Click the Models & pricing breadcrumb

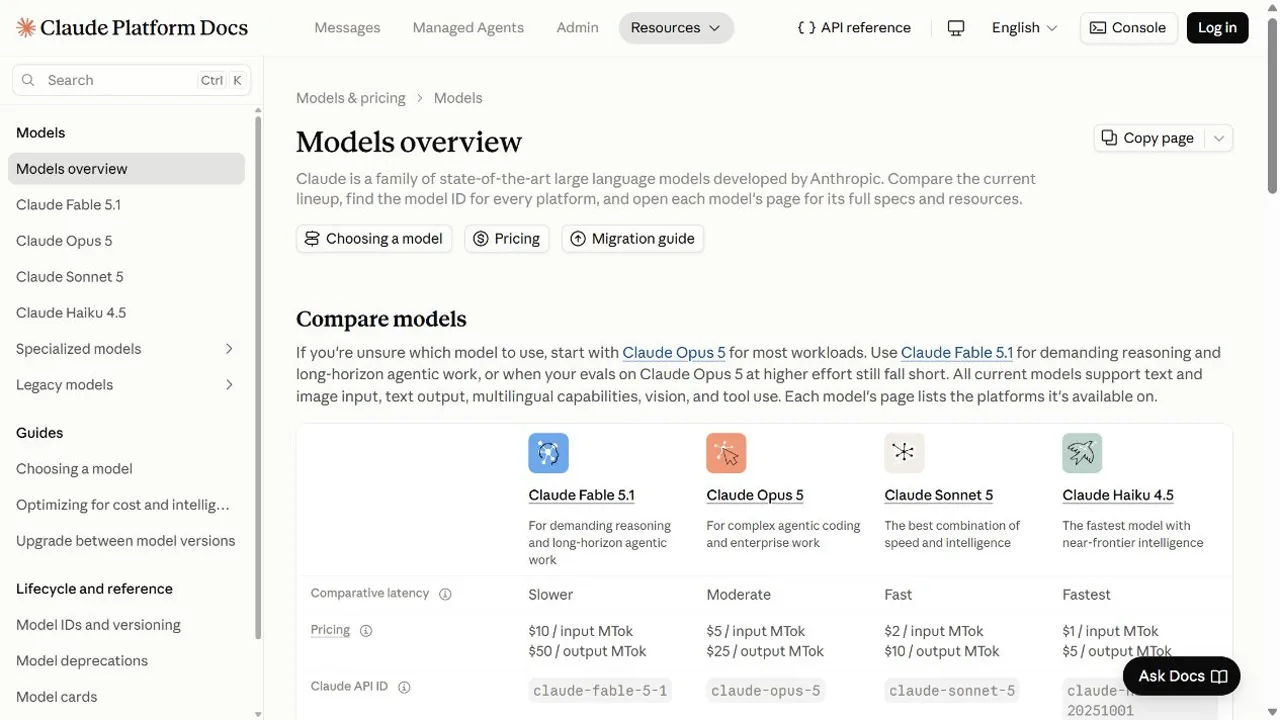click(x=351, y=98)
